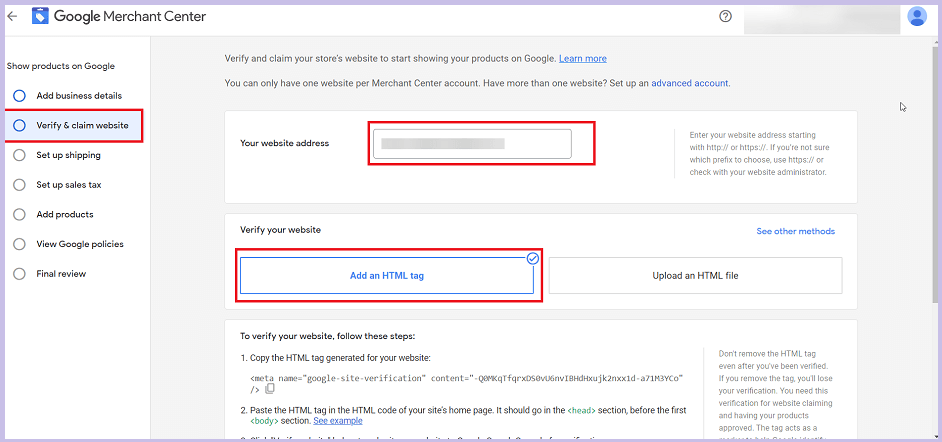Click the google-site-verification meta tag text

(x=466, y=383)
